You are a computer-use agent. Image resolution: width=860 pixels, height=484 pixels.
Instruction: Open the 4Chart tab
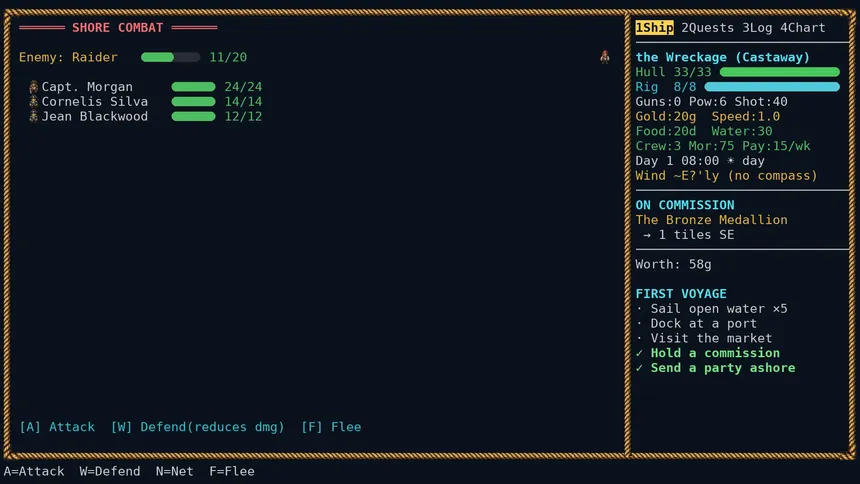tap(802, 27)
